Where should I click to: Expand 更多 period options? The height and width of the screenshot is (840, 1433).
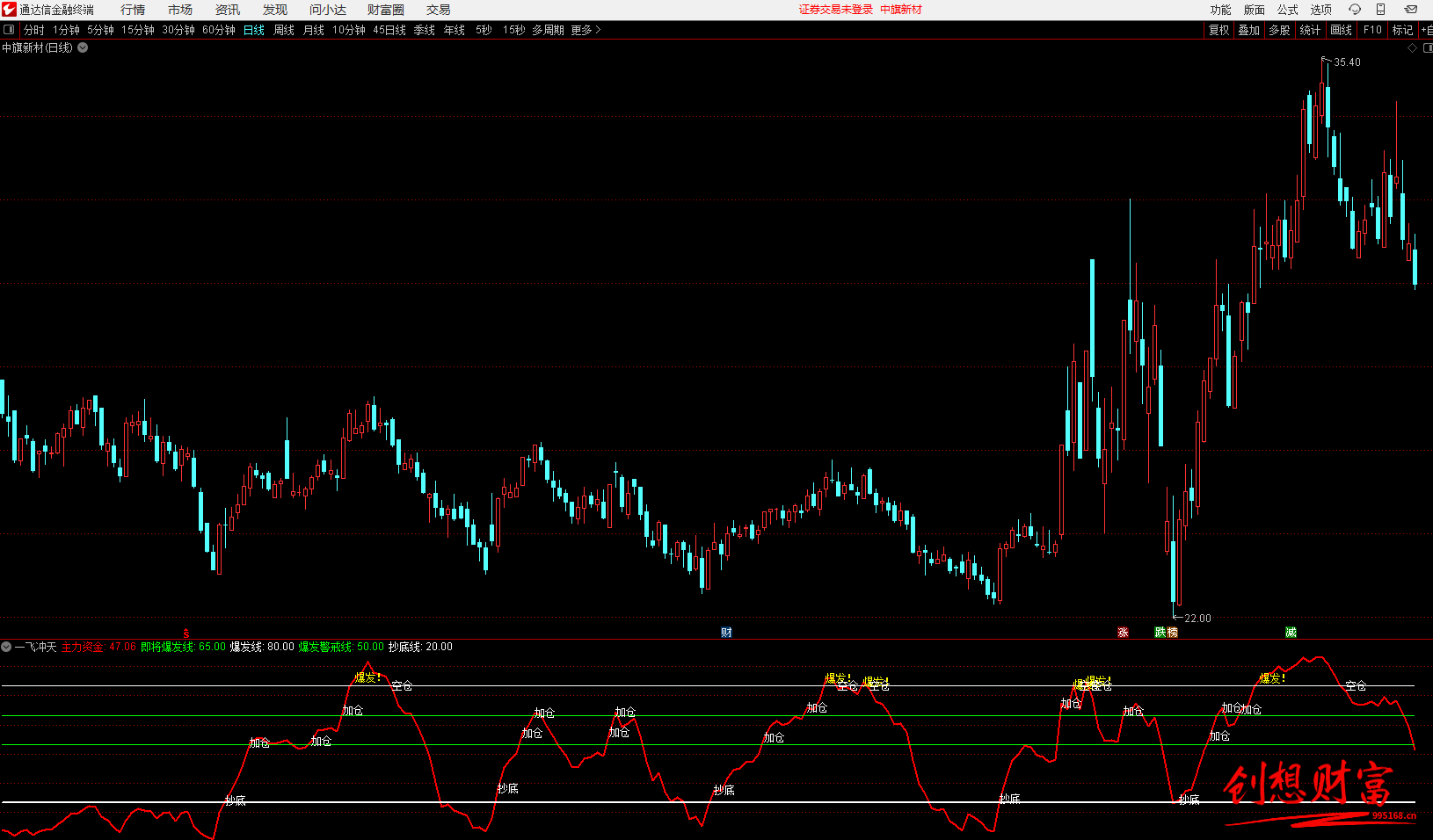click(x=586, y=30)
